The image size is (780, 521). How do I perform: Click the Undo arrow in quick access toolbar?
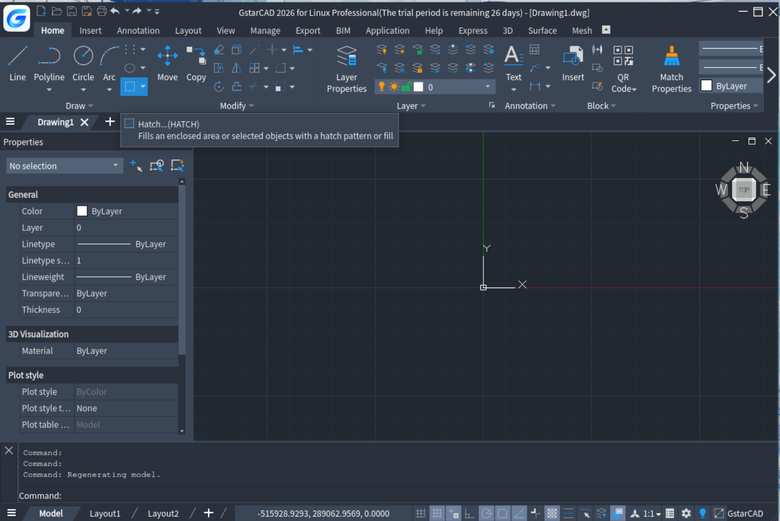coord(115,11)
